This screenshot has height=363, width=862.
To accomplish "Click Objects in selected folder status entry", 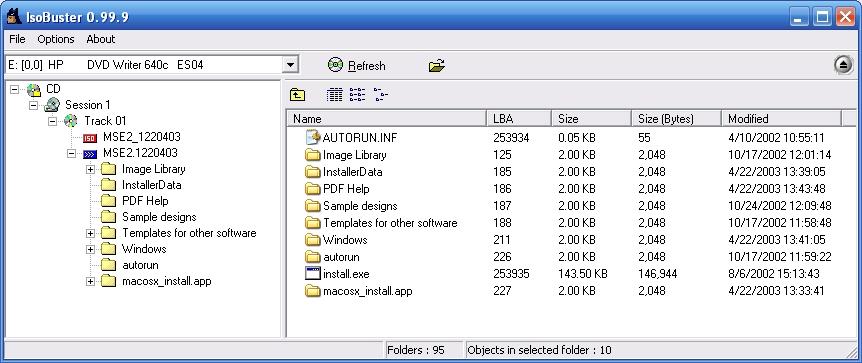I will (539, 350).
